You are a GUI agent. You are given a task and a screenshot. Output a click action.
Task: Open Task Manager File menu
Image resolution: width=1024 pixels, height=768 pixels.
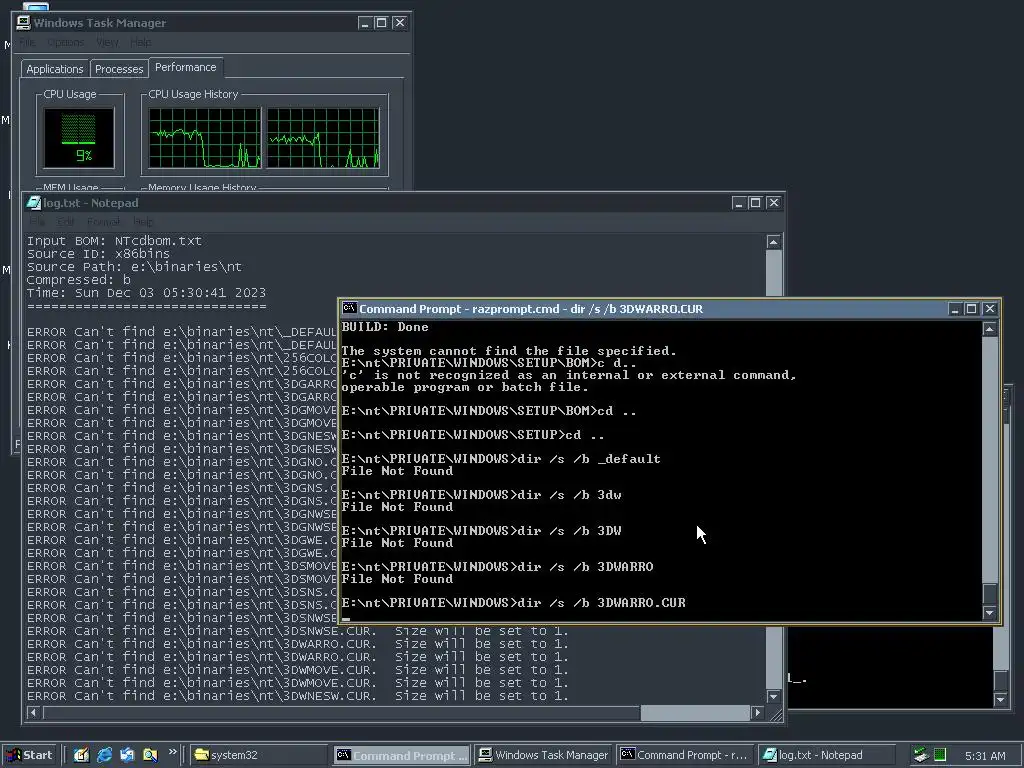pos(27,42)
